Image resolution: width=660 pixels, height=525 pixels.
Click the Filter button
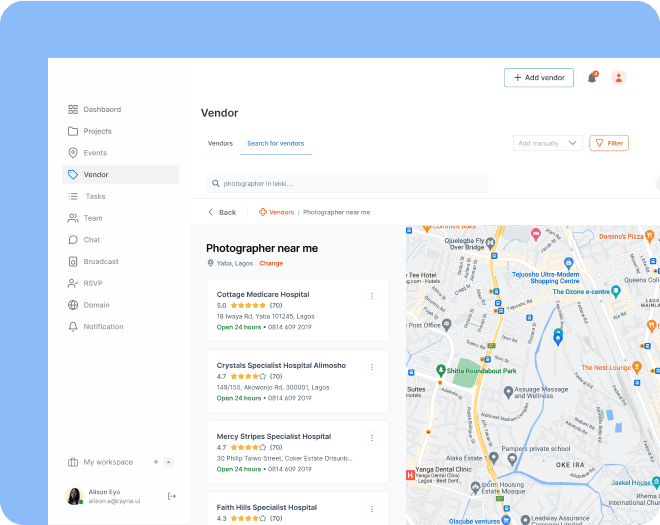coord(609,143)
